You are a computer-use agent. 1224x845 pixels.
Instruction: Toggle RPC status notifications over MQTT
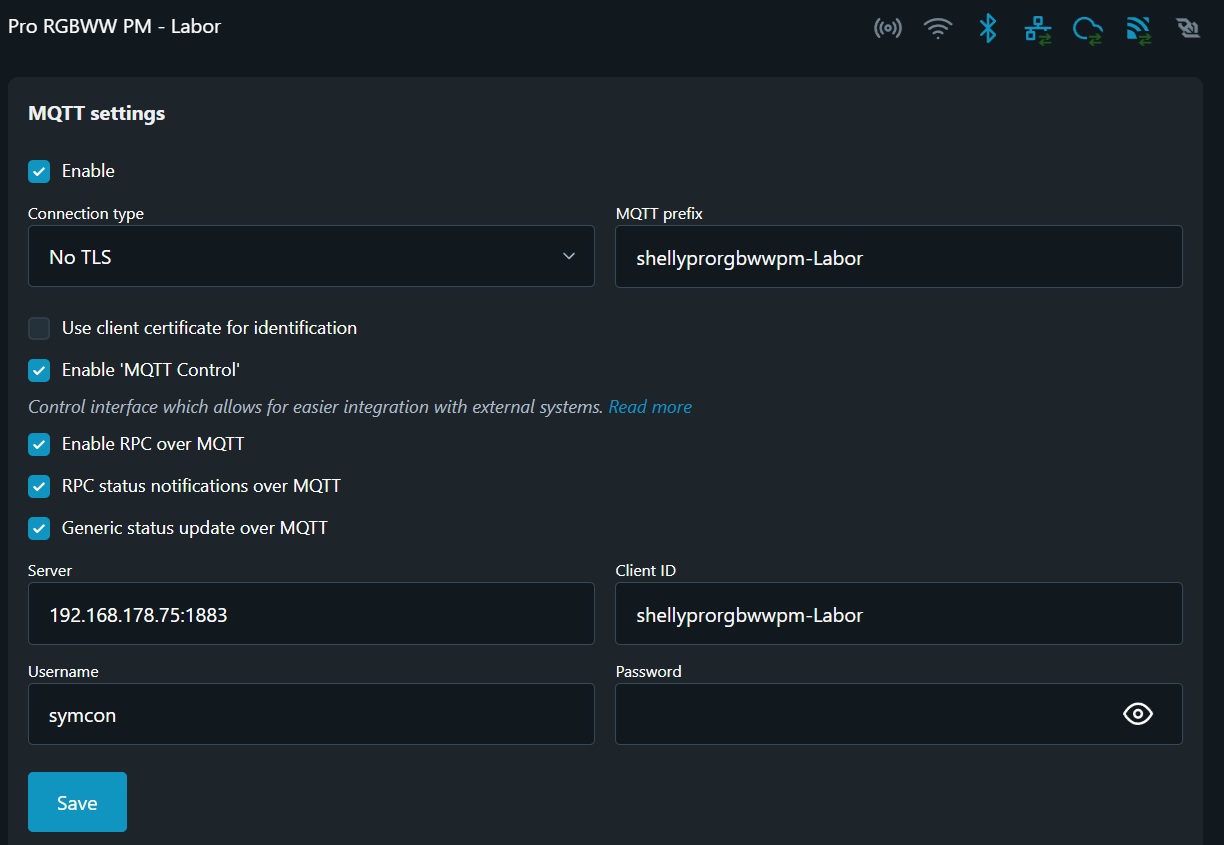pyautogui.click(x=39, y=486)
